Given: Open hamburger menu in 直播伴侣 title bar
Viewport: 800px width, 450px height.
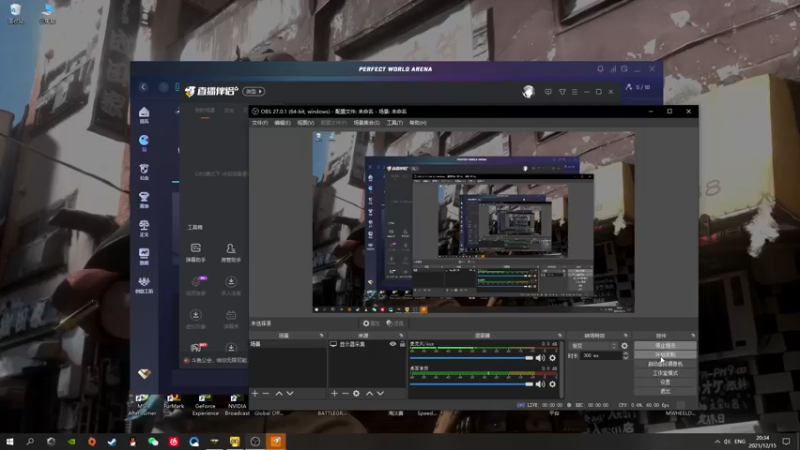Looking at the screenshot, I should pos(574,92).
